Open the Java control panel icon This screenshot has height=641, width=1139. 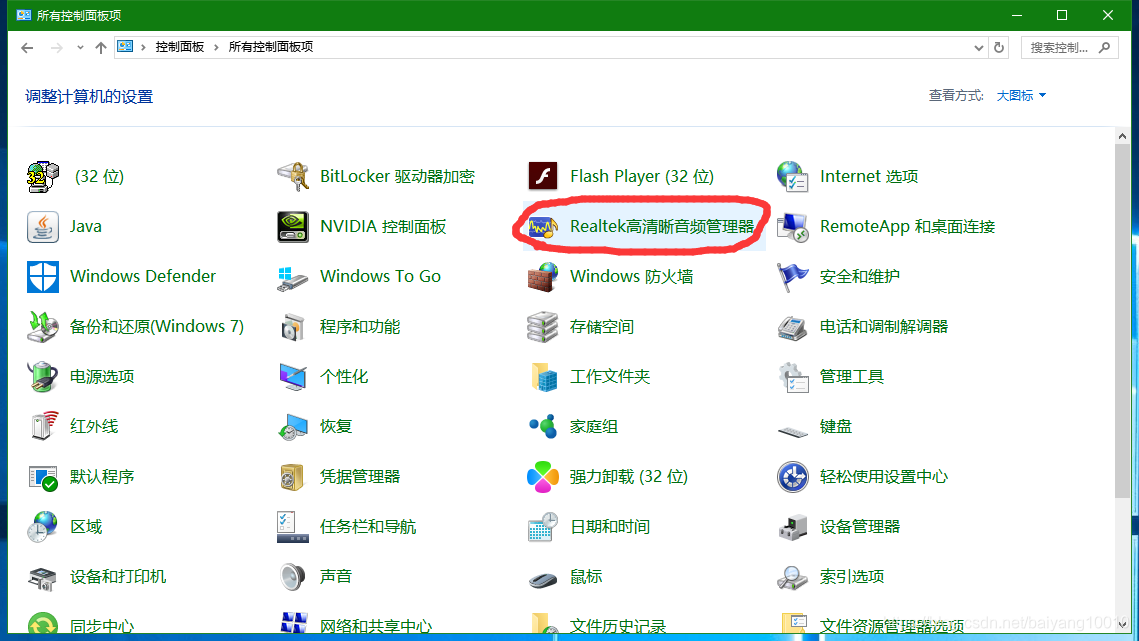pos(43,227)
